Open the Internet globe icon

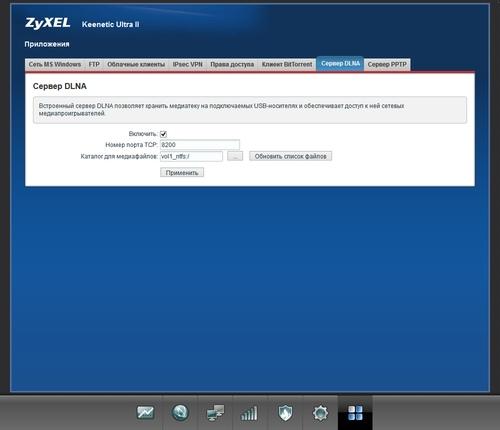[x=180, y=413]
